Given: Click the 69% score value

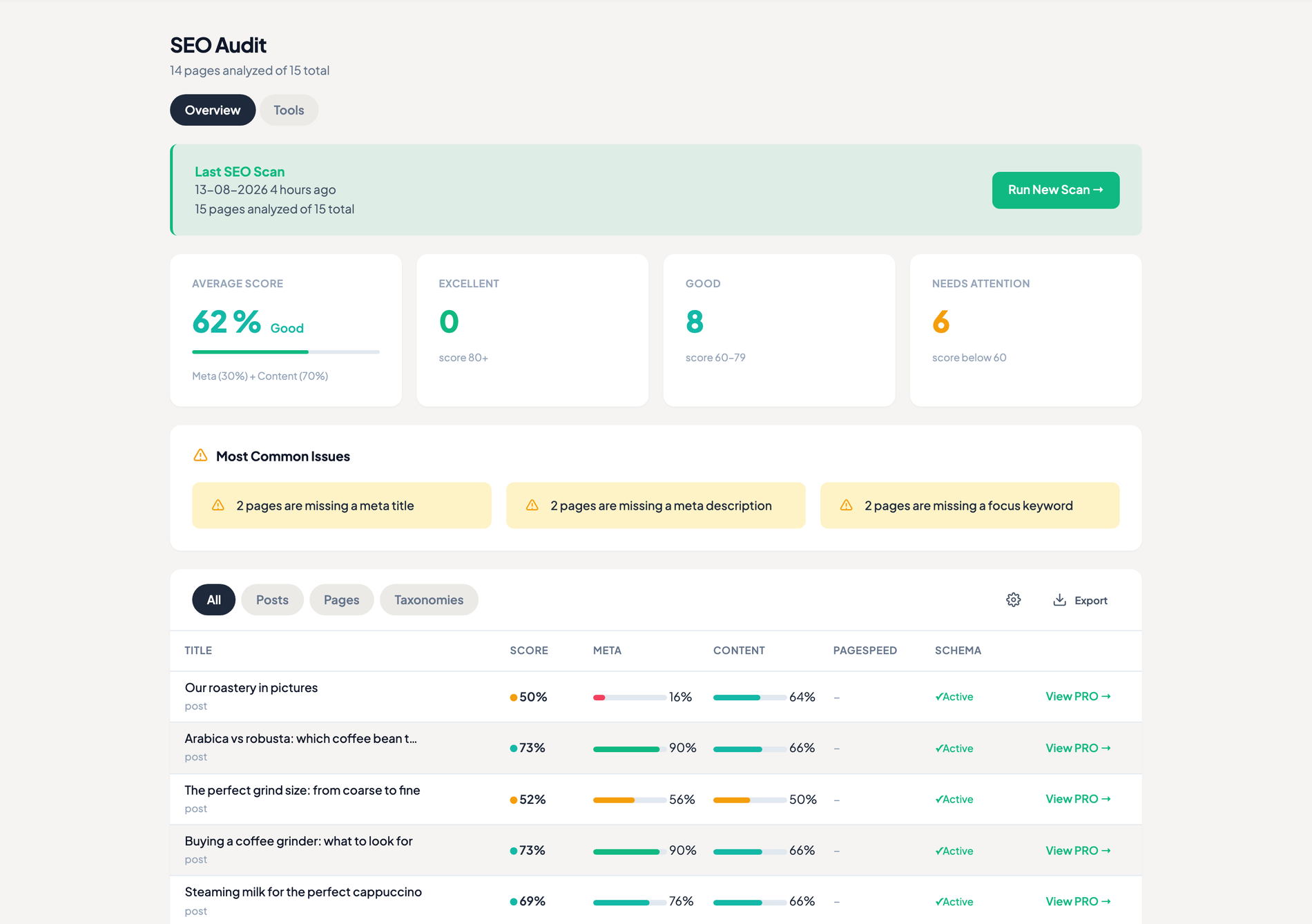Looking at the screenshot, I should coord(532,902).
